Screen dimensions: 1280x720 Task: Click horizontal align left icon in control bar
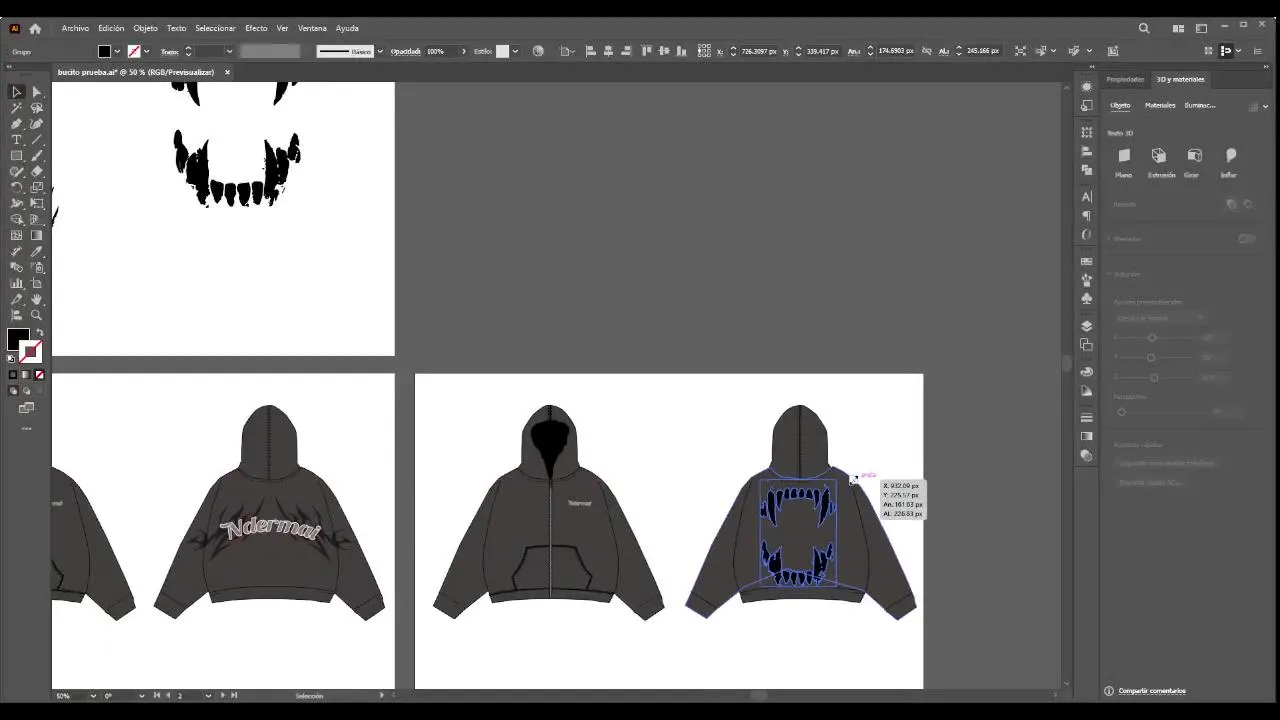[590, 51]
